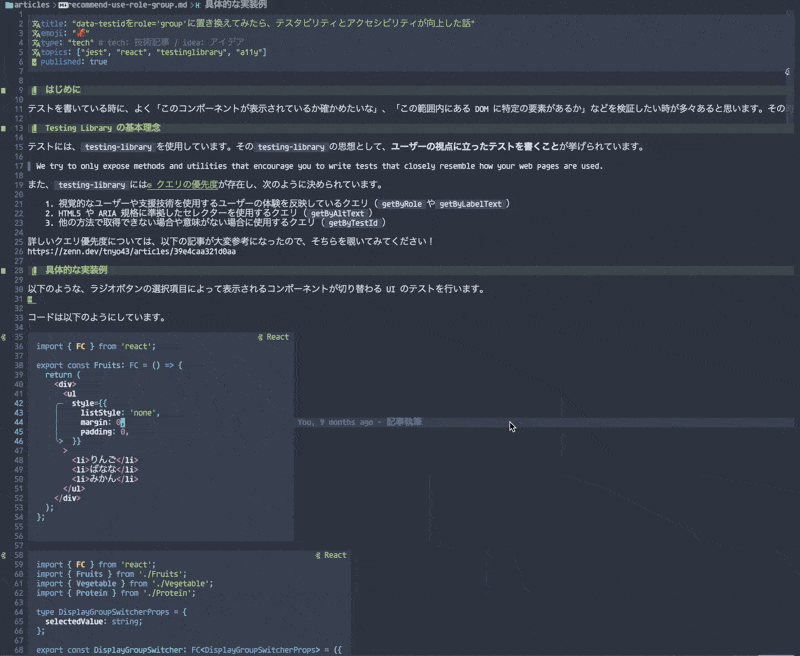Image resolution: width=800 pixels, height=656 pixels.
Task: Click the heading symbol icon in breadcrumb
Action: pyautogui.click(x=197, y=6)
